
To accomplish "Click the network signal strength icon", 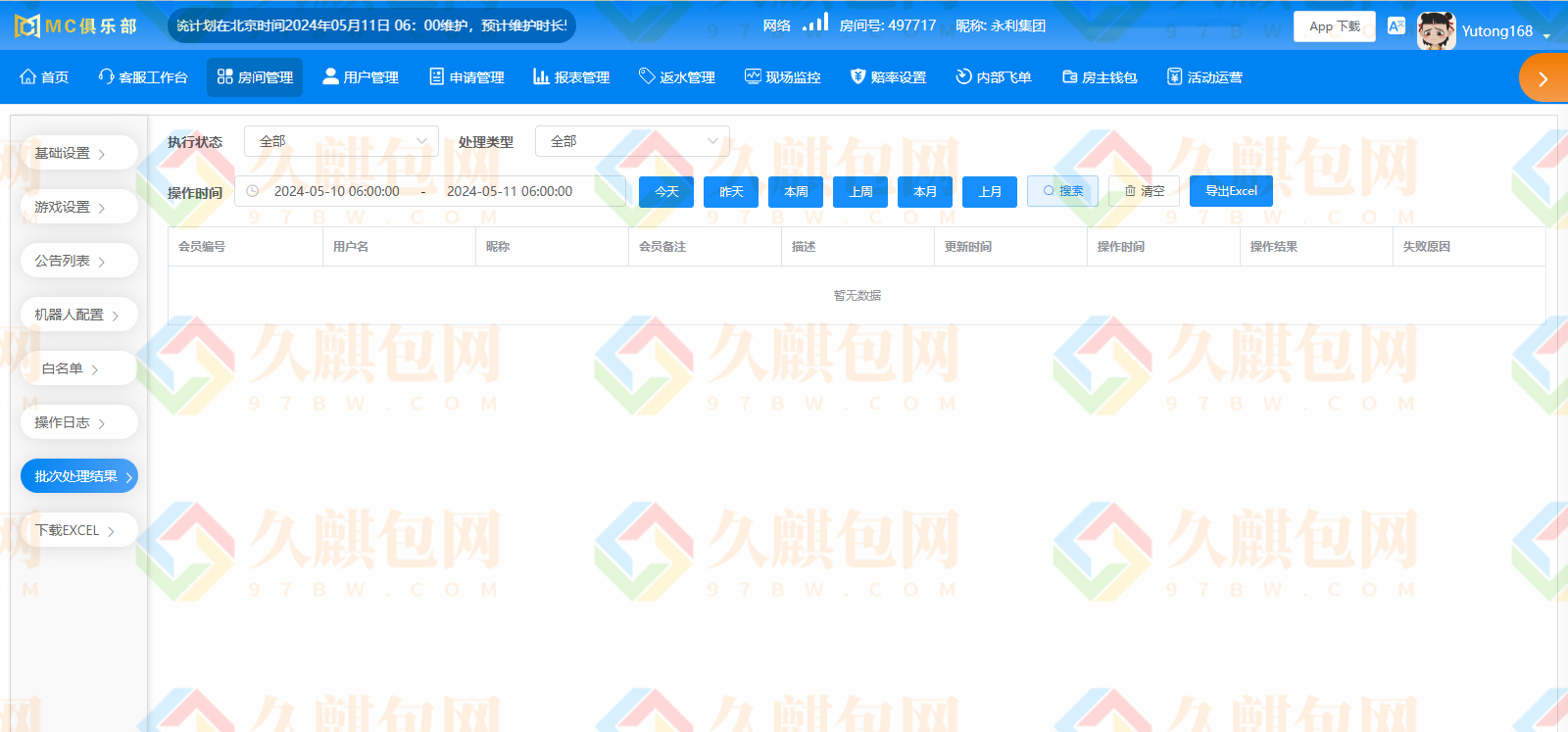I will [815, 23].
